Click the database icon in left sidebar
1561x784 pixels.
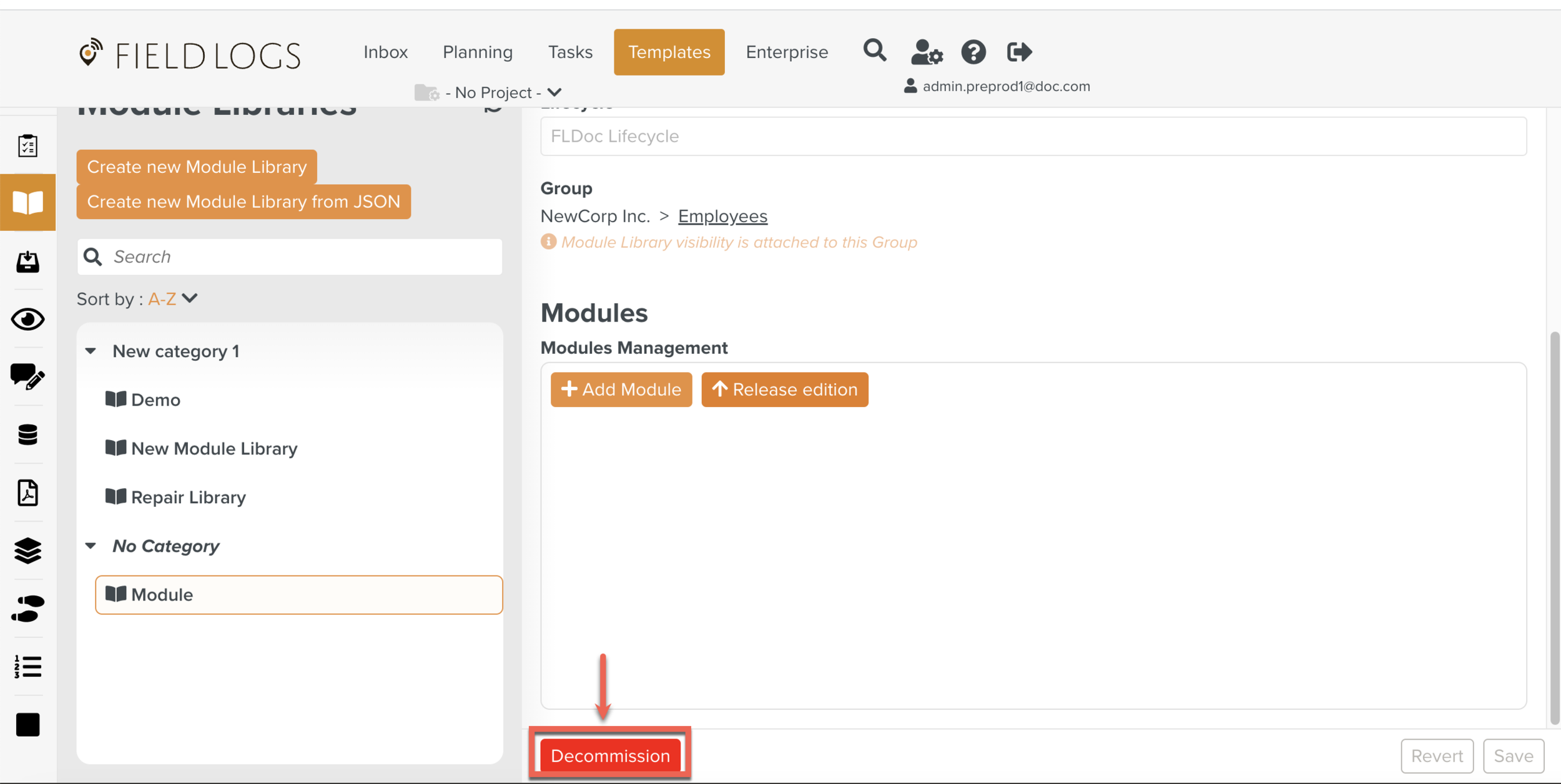pos(27,434)
